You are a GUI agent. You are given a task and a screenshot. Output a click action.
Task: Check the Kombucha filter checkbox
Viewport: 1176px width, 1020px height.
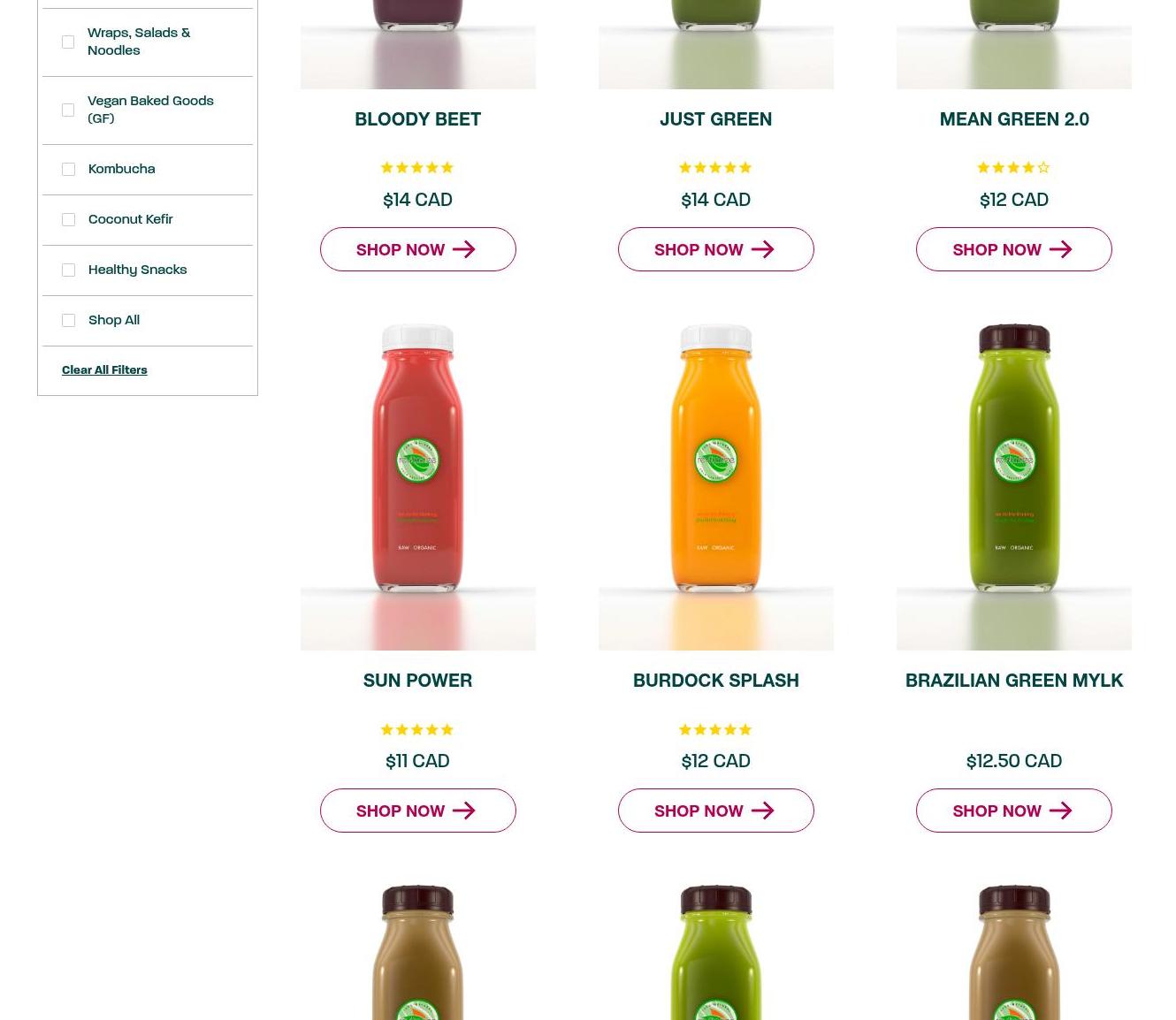click(68, 169)
